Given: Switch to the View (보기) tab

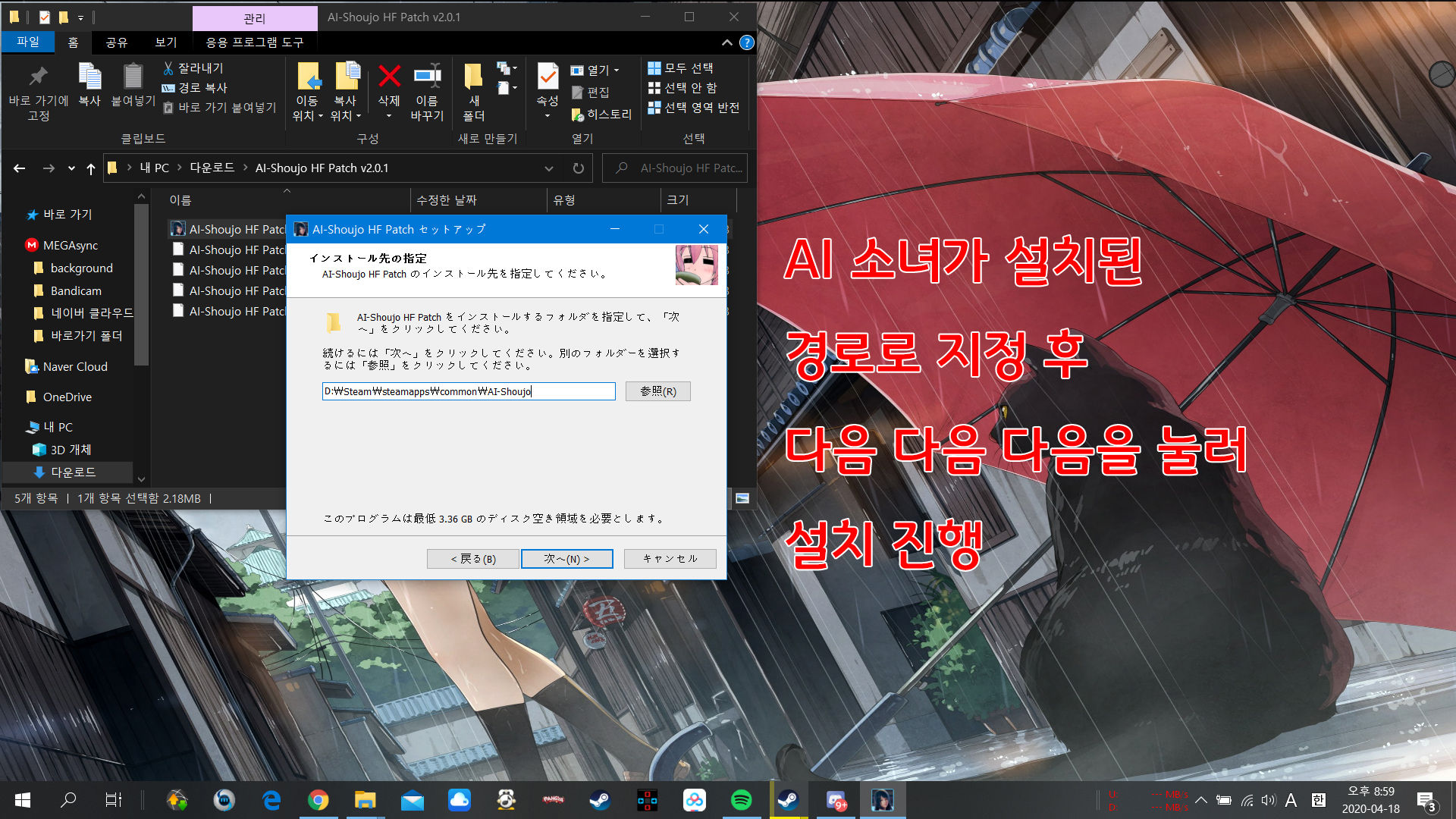Looking at the screenshot, I should (166, 42).
